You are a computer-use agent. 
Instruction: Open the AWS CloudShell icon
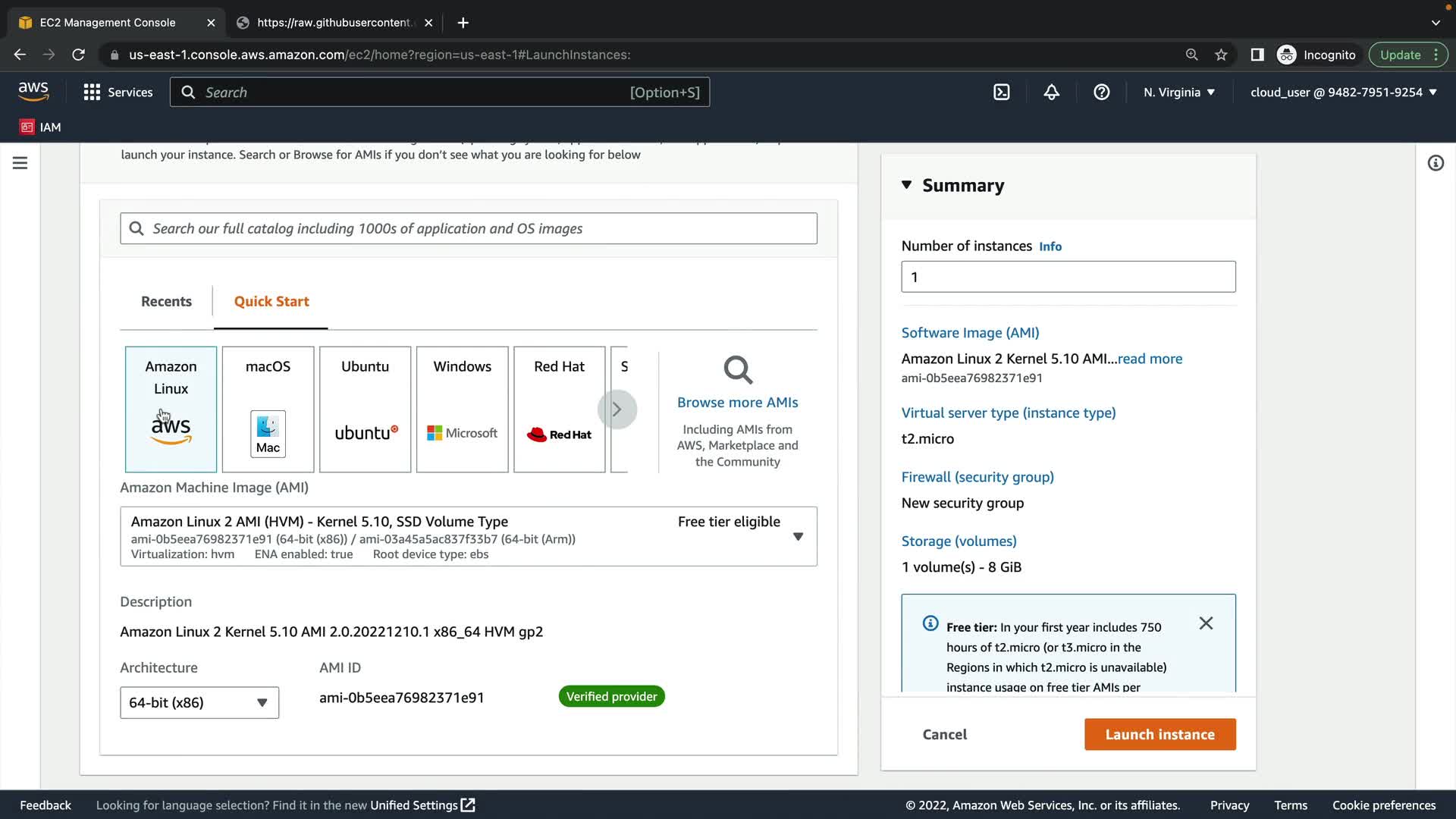(1001, 93)
